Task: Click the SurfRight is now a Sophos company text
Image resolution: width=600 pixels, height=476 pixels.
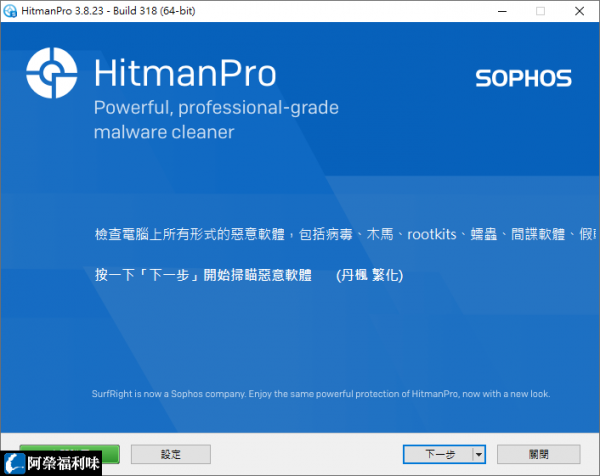Action: (321, 394)
